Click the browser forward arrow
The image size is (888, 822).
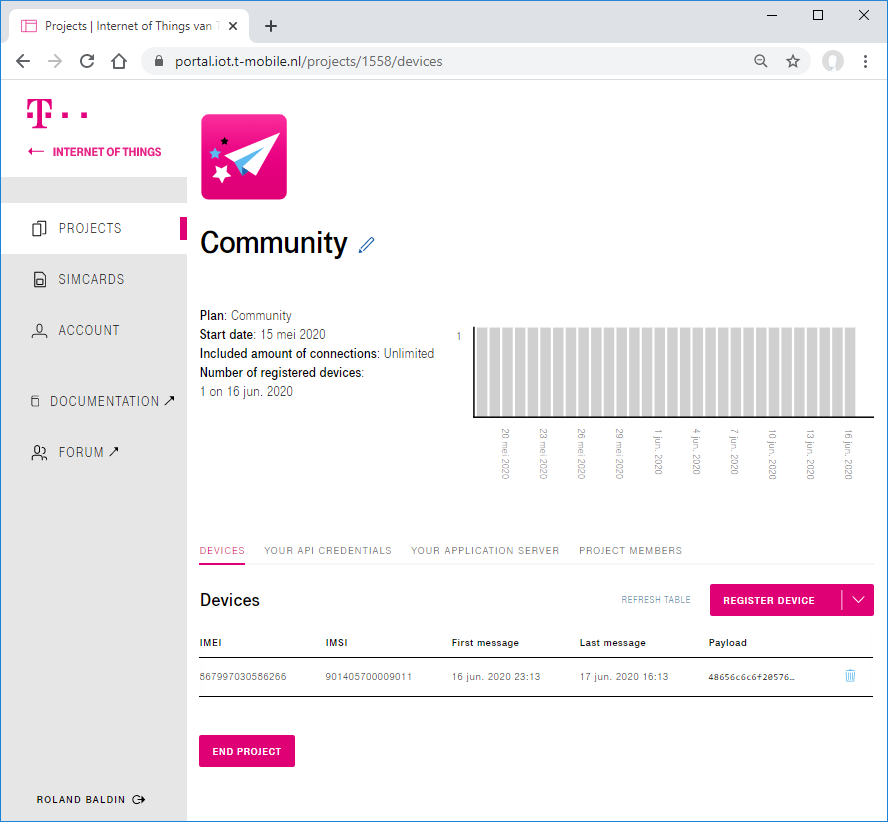[x=55, y=61]
